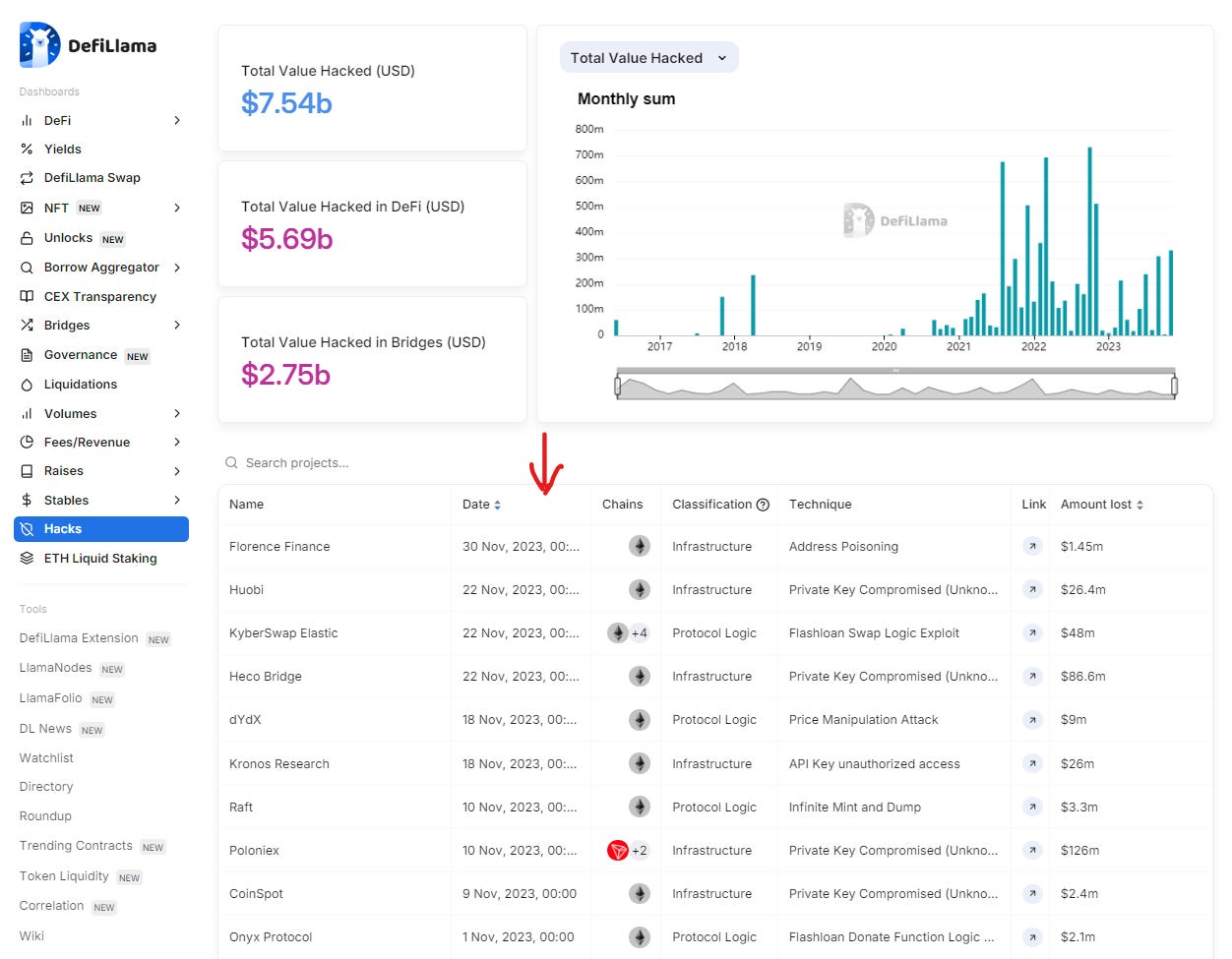Open the Token Liquidity link

tap(64, 876)
